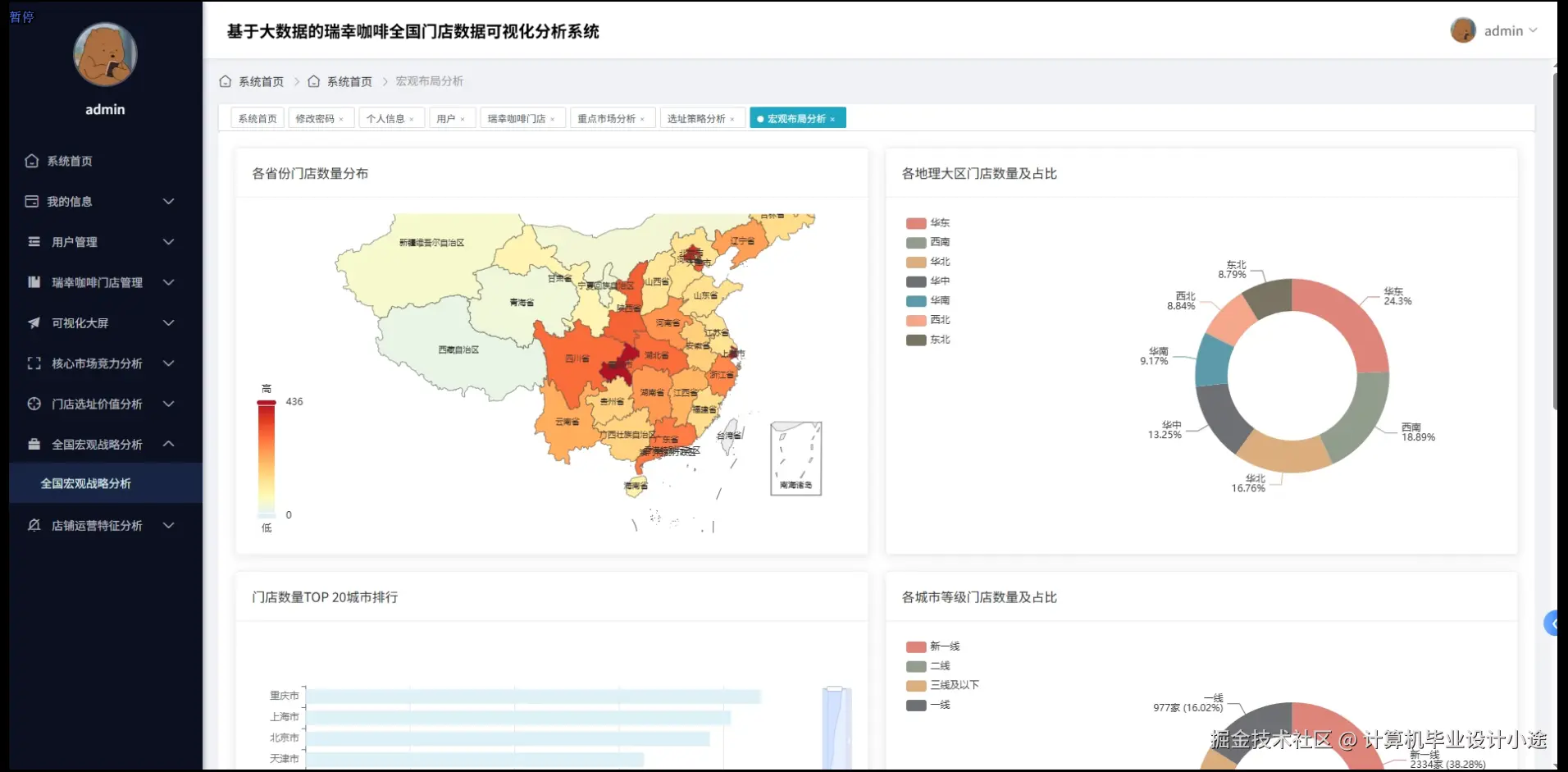The width and height of the screenshot is (1568, 772).
Task: Click the map color scale top handle at 436
Action: (267, 402)
